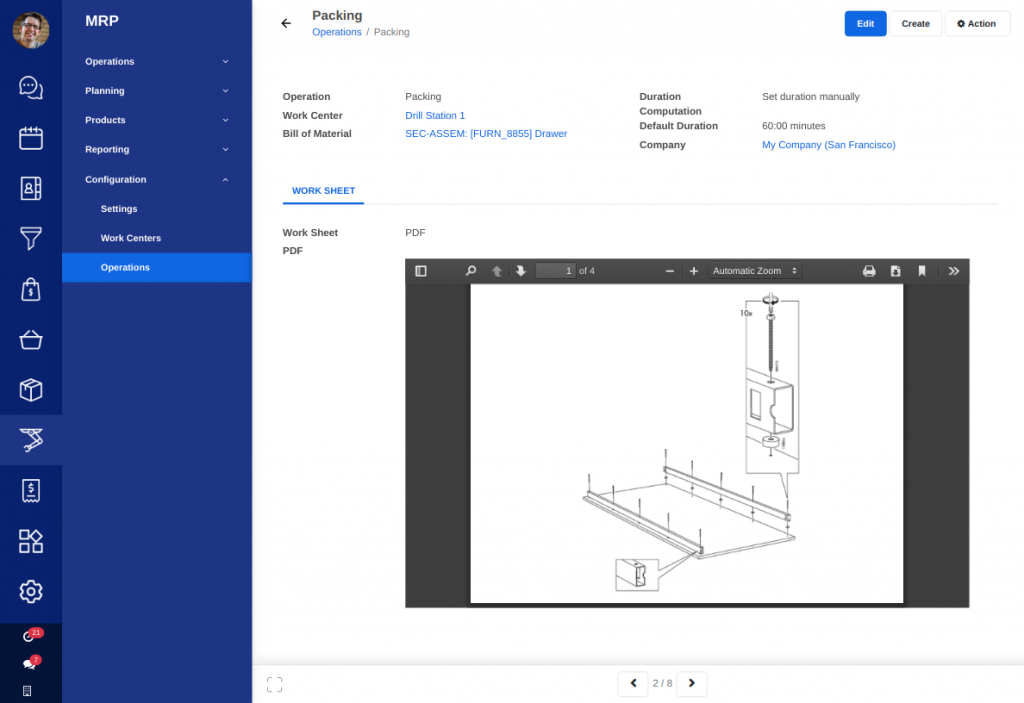Viewport: 1024px width, 703px height.
Task: Go to next PDF page arrow
Action: [520, 271]
